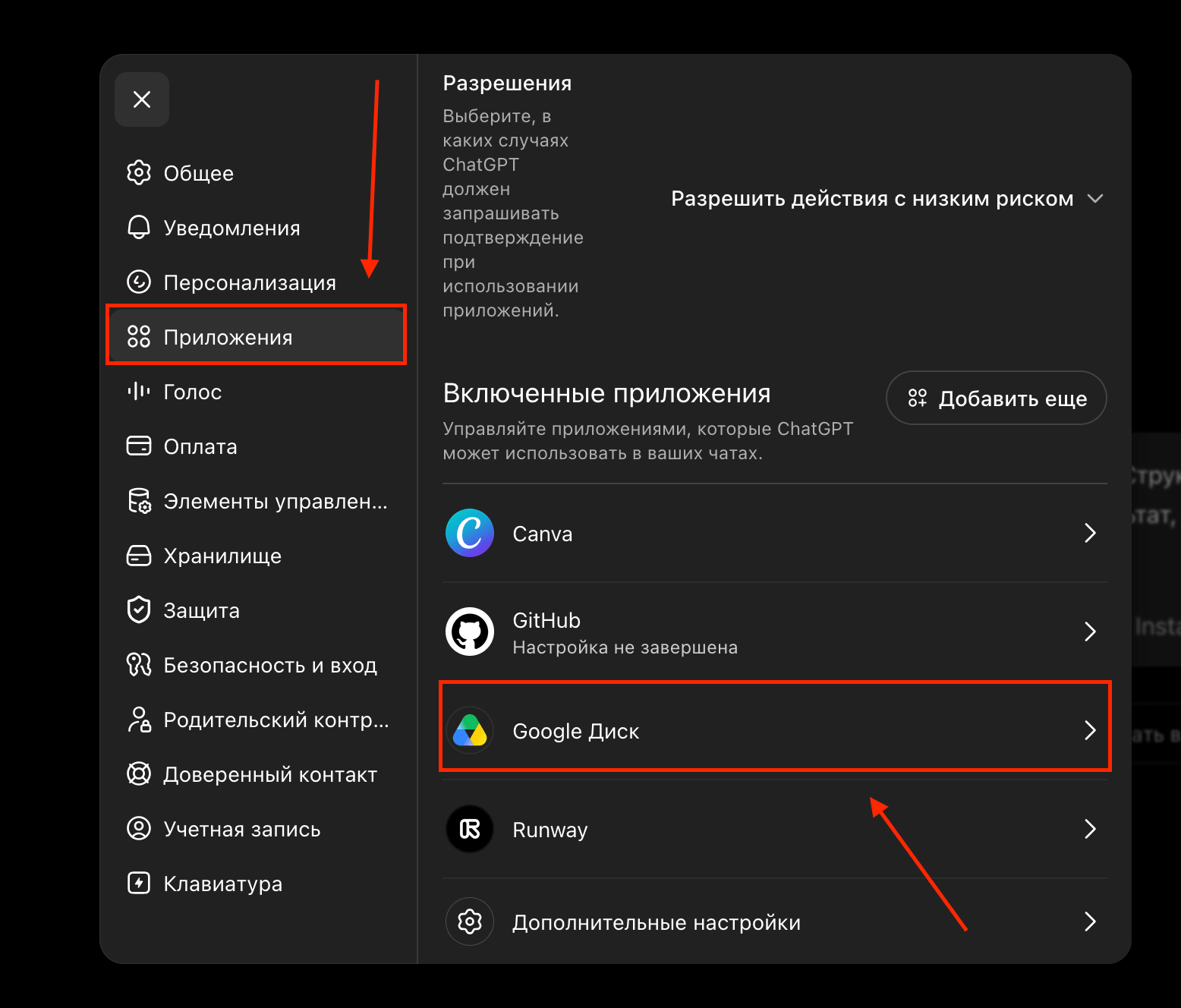
Task: Open the Google Диск app name
Action: tap(576, 731)
